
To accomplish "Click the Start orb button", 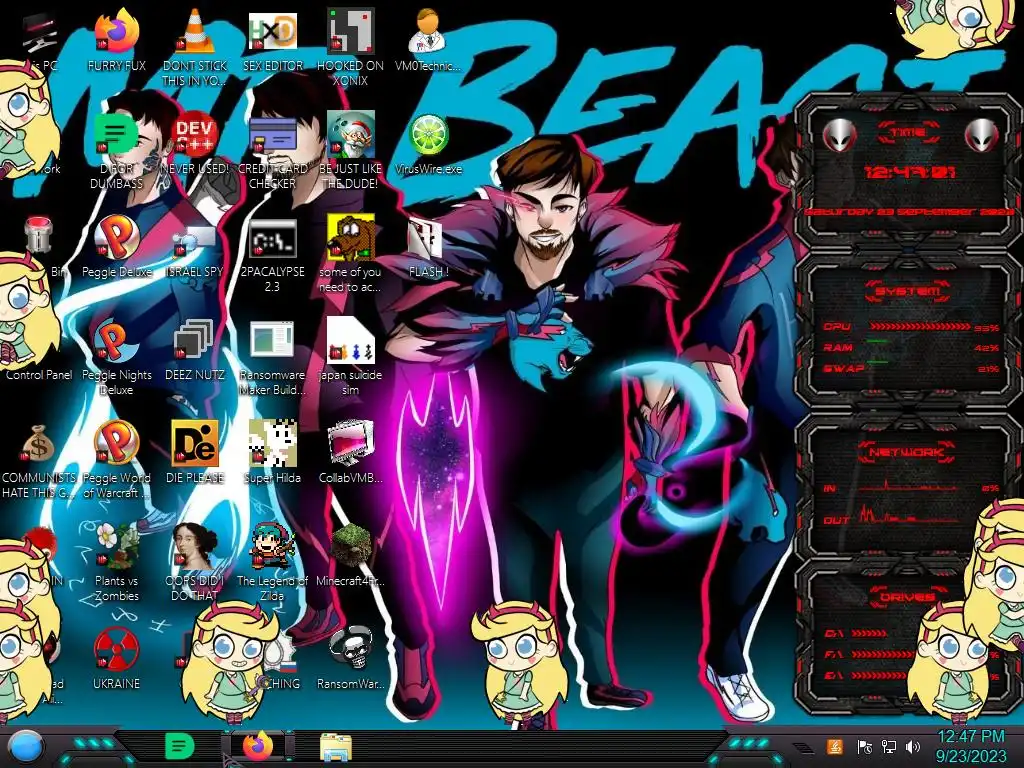I will click(26, 746).
